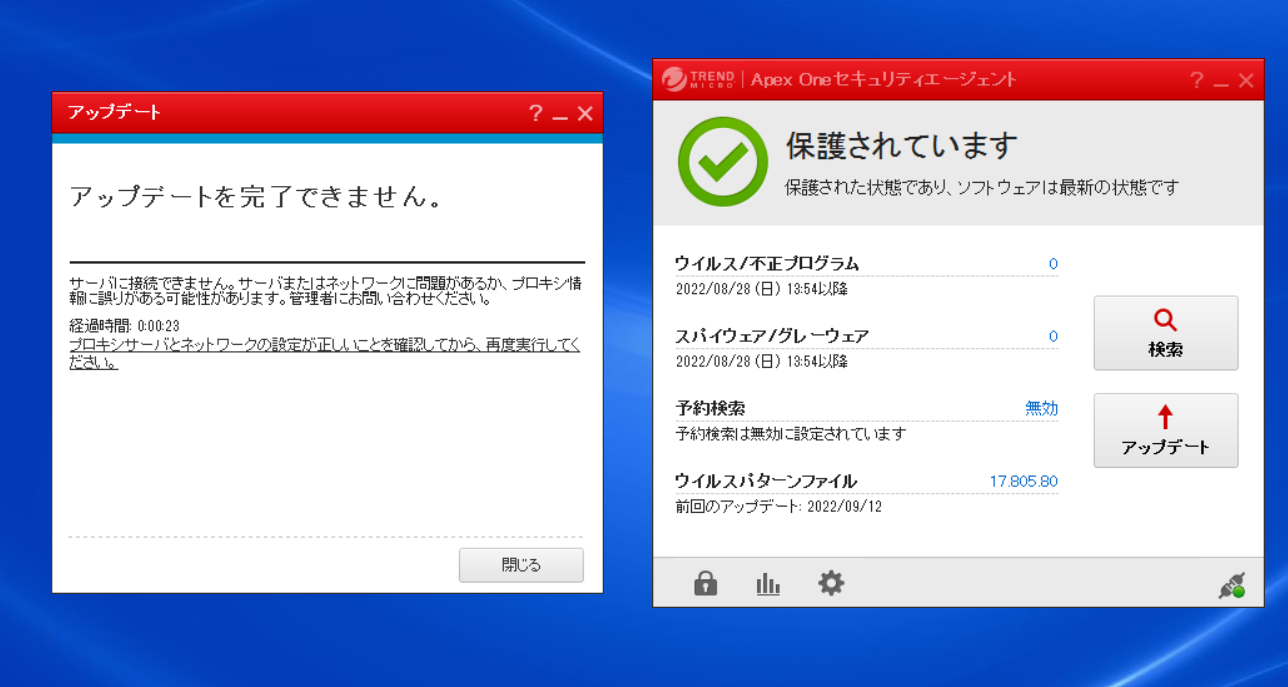Open help in the アップデート dialog
The height and width of the screenshot is (687, 1288).
coord(538,113)
